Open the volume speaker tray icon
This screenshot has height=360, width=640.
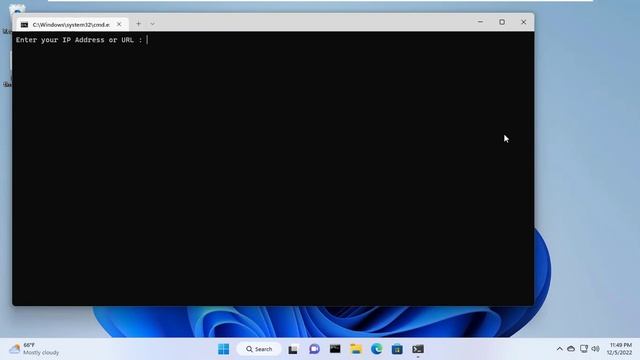click(x=596, y=349)
